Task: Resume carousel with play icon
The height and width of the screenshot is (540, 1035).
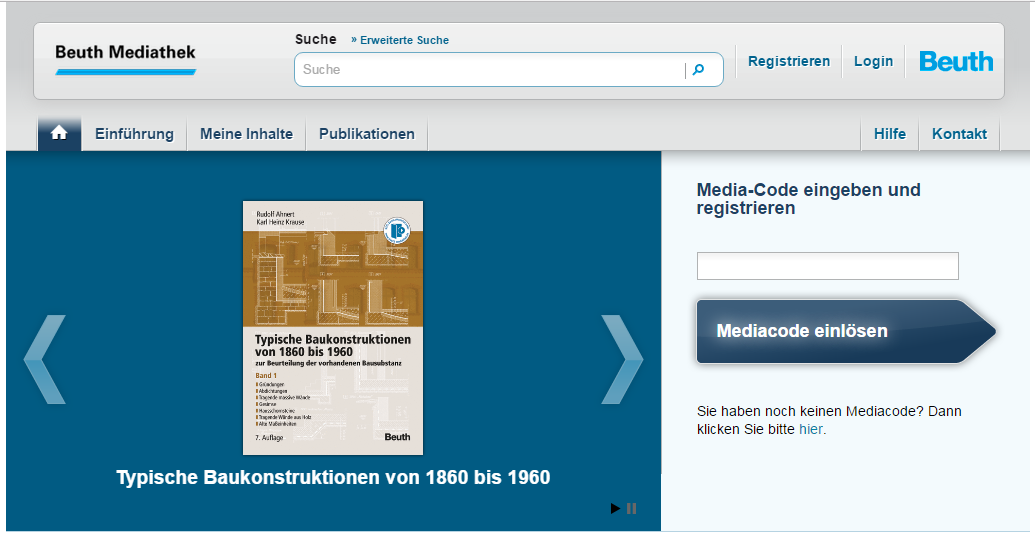Action: coord(615,508)
